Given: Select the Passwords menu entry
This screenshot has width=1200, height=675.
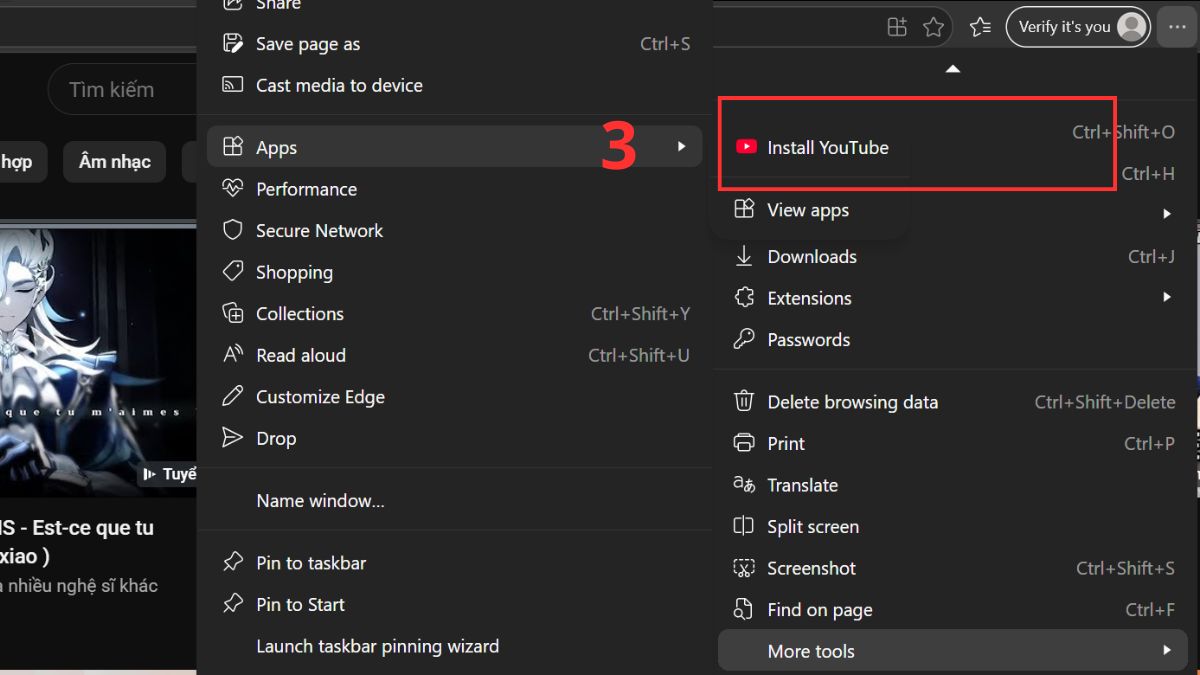Looking at the screenshot, I should click(x=954, y=339).
